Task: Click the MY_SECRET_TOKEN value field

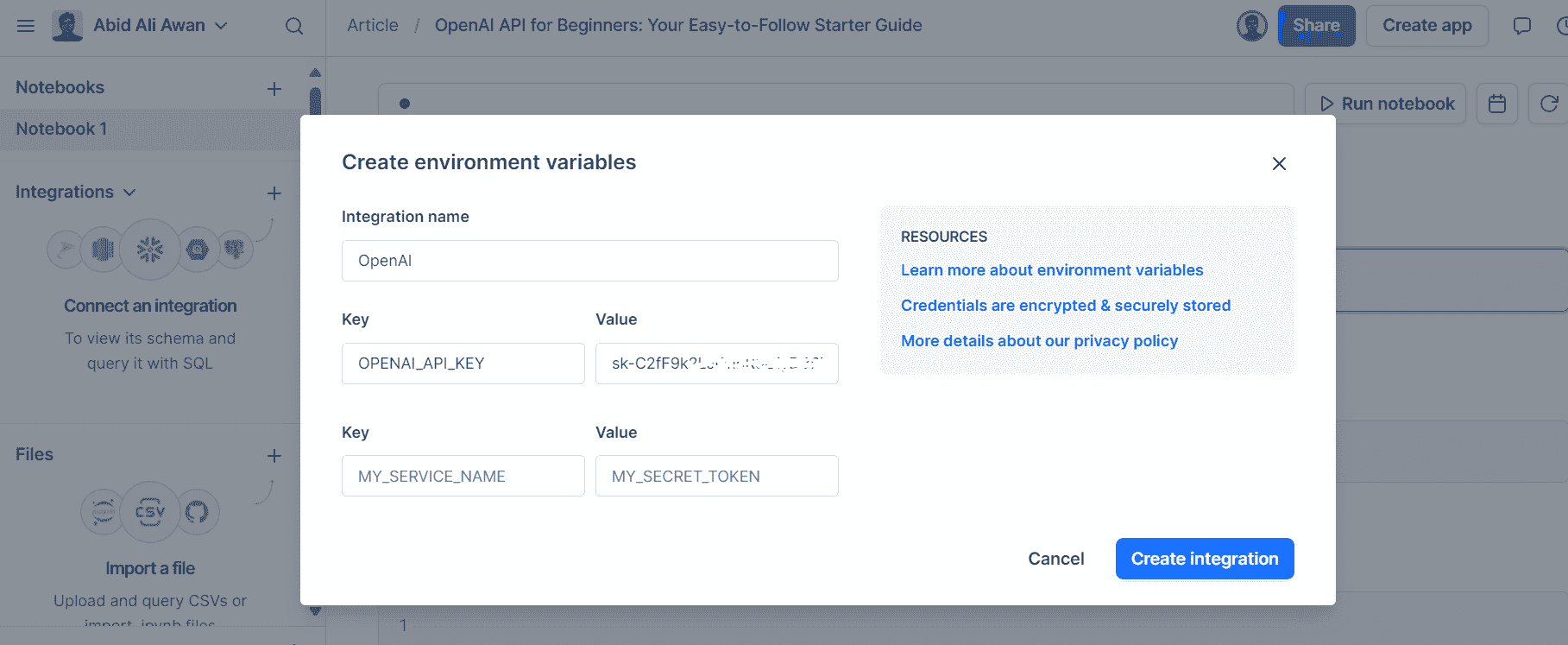Action: pos(717,476)
